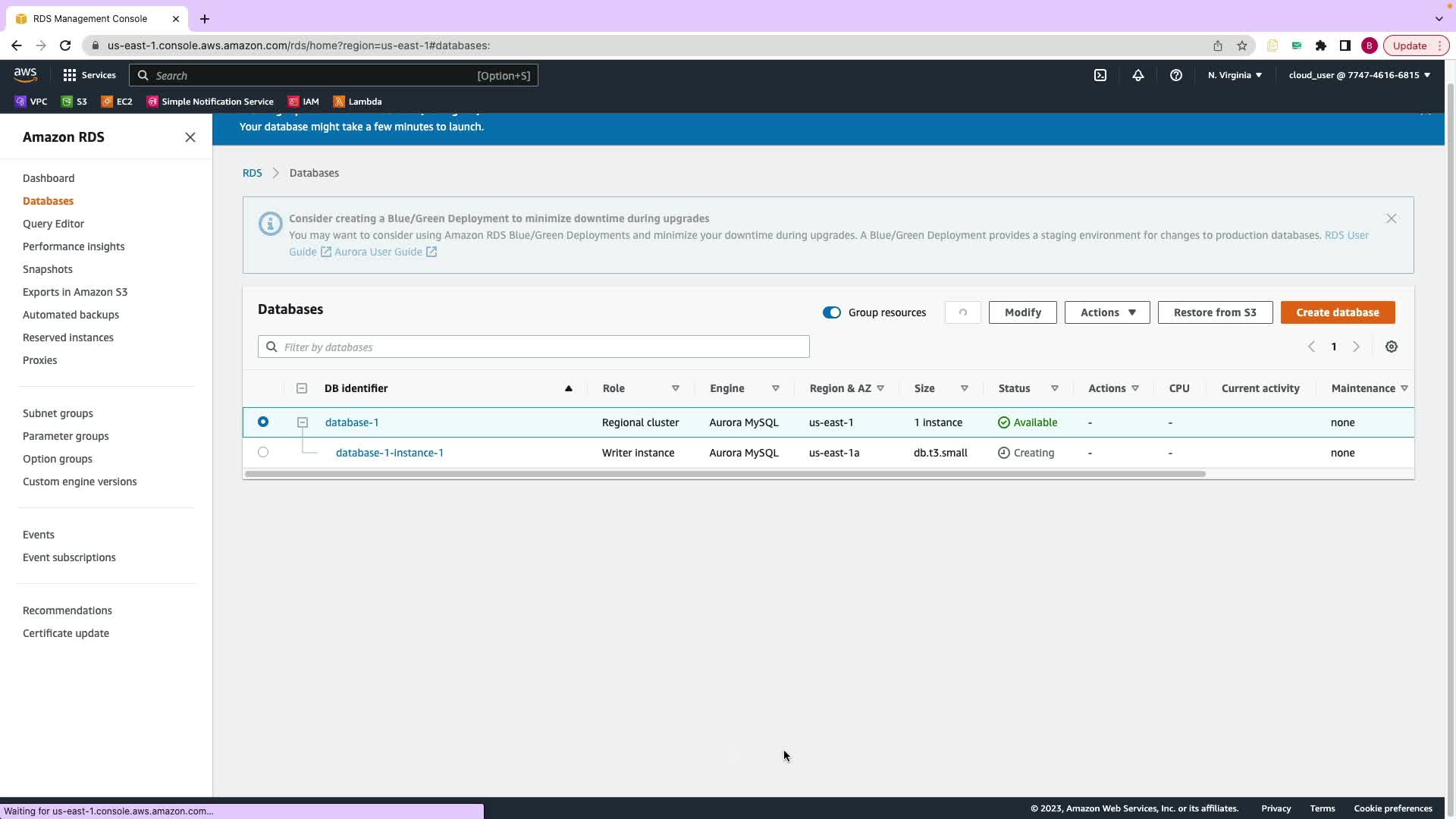Close the Amazon RDS navigation sidebar
Screen dimensions: 1456x819
pyautogui.click(x=190, y=137)
